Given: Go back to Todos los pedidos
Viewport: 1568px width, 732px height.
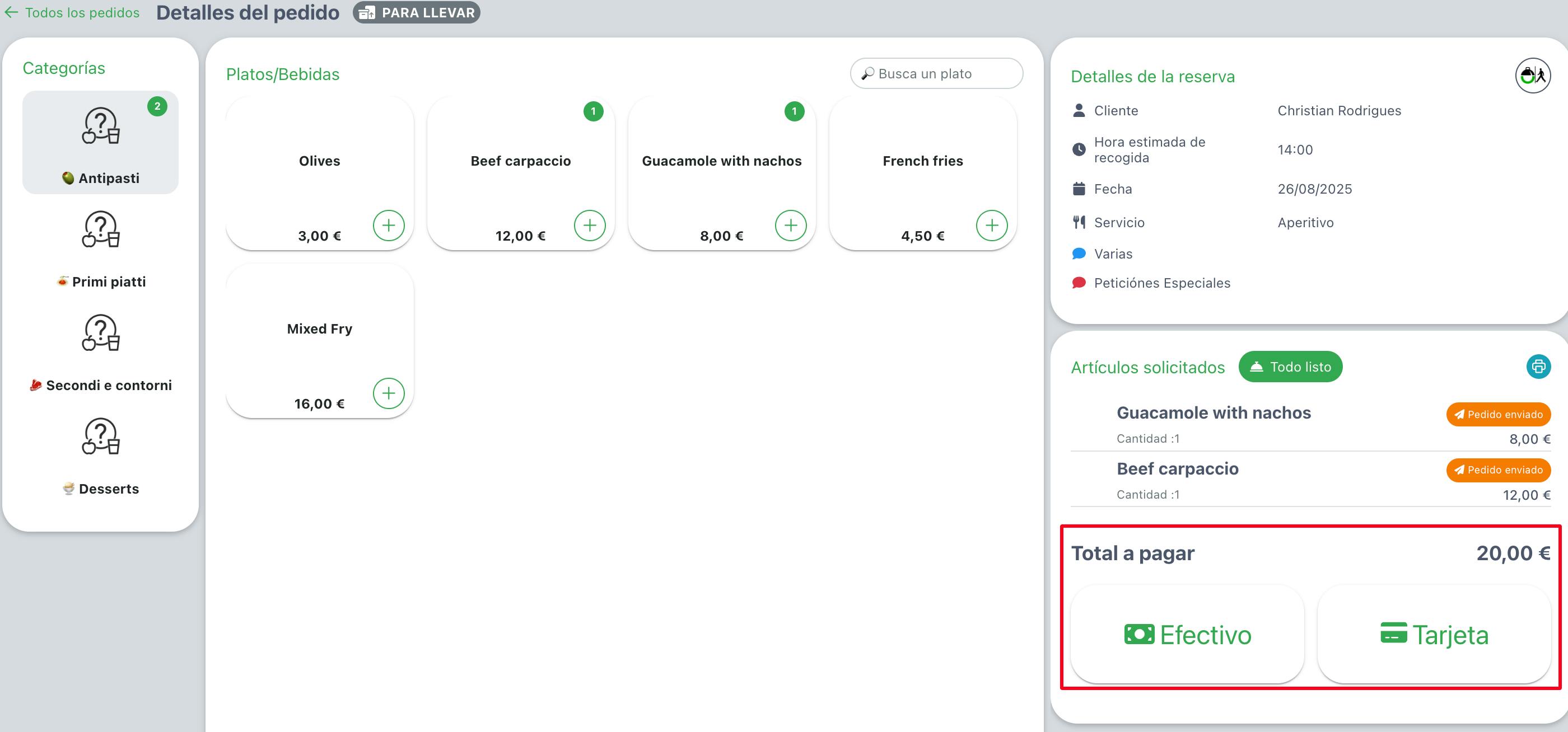Looking at the screenshot, I should point(82,12).
